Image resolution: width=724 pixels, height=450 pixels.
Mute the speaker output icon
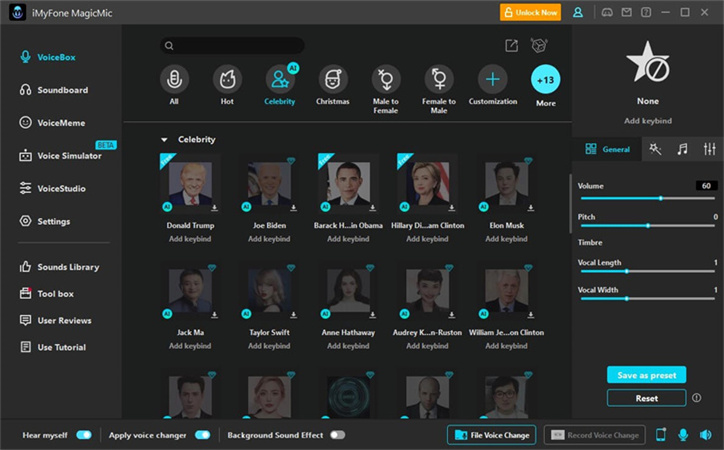click(x=706, y=435)
